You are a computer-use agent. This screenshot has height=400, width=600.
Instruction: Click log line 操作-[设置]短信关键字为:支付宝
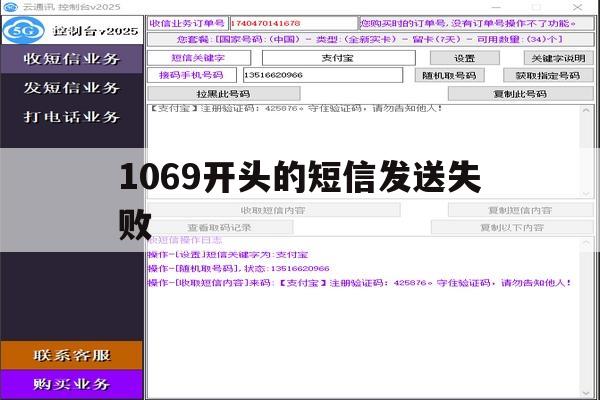click(x=228, y=255)
